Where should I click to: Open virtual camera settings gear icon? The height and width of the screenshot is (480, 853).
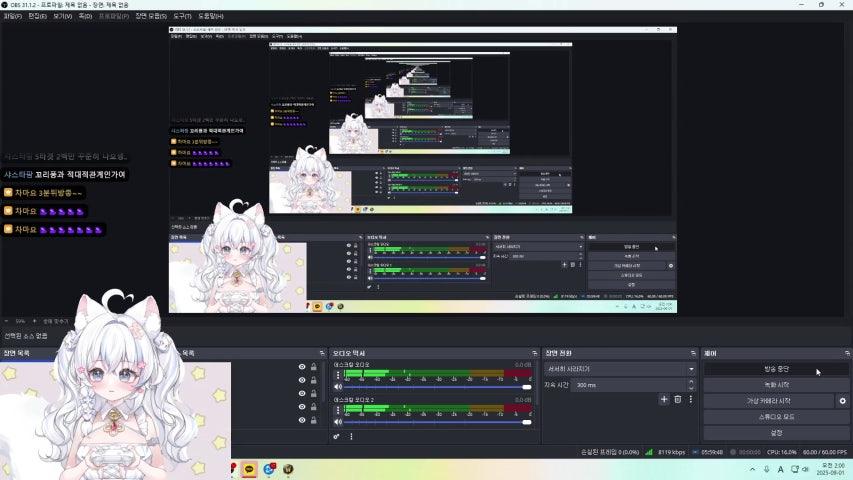point(842,401)
